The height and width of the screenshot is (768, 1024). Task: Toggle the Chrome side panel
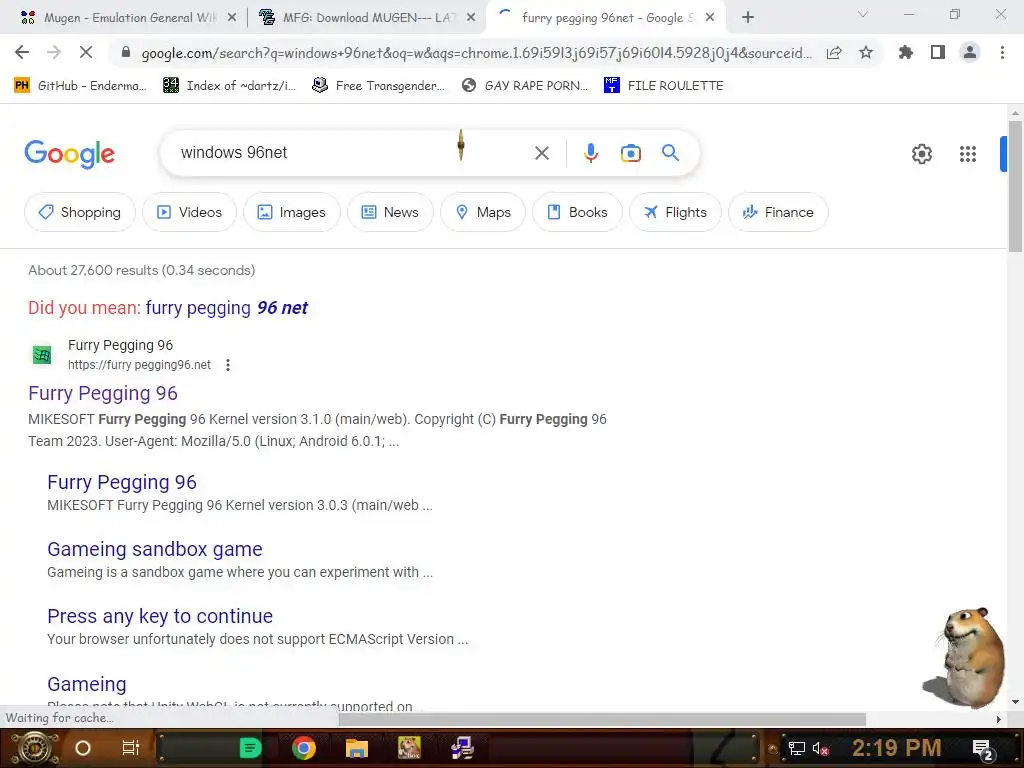point(938,52)
